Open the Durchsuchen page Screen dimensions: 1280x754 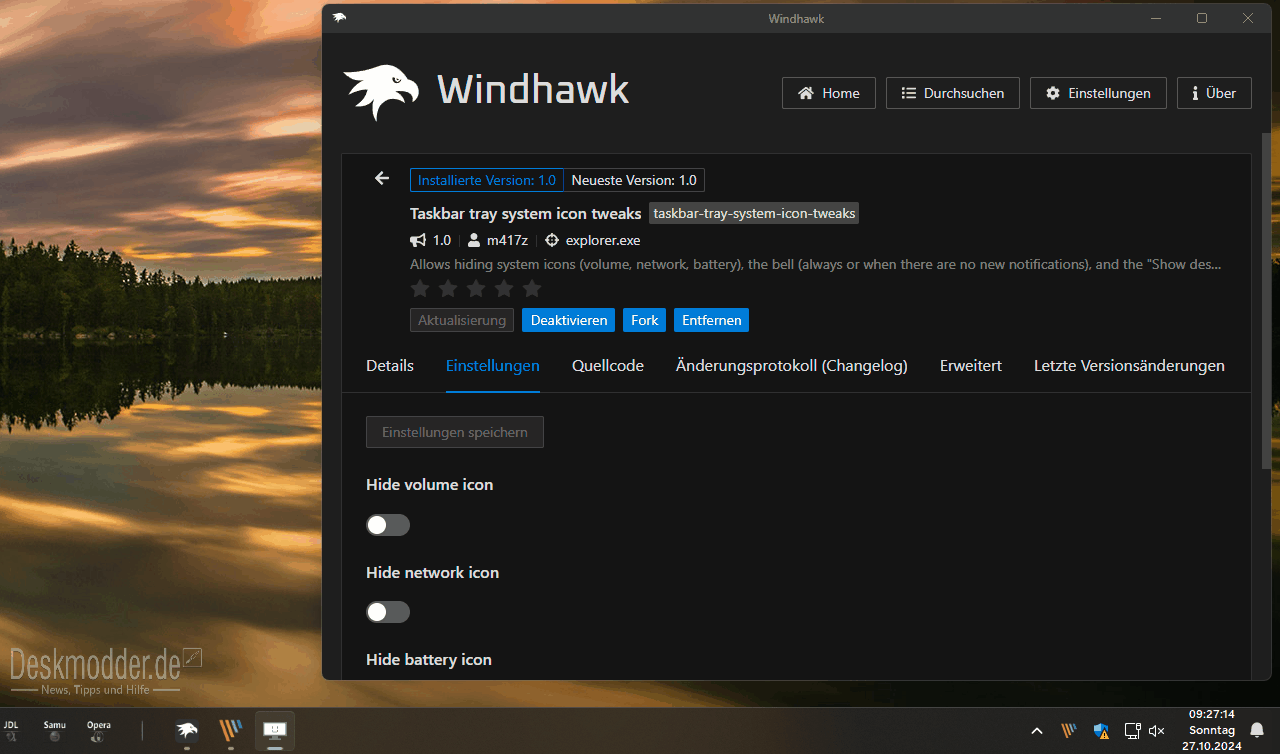pyautogui.click(x=953, y=93)
